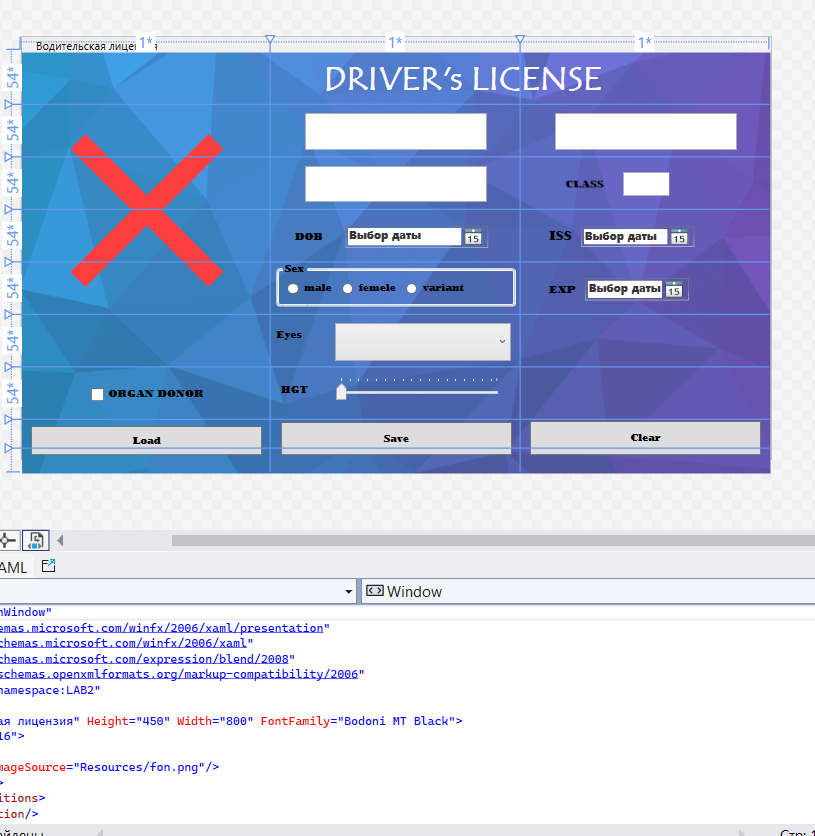Viewport: 815px width, 836px height.
Task: Open the Window element dropdown in editor
Action: [588, 591]
